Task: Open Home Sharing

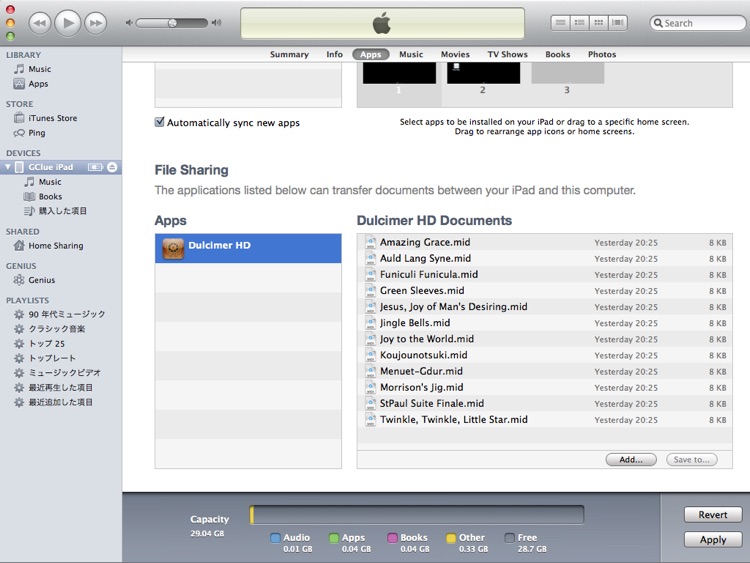Action: tap(61, 245)
